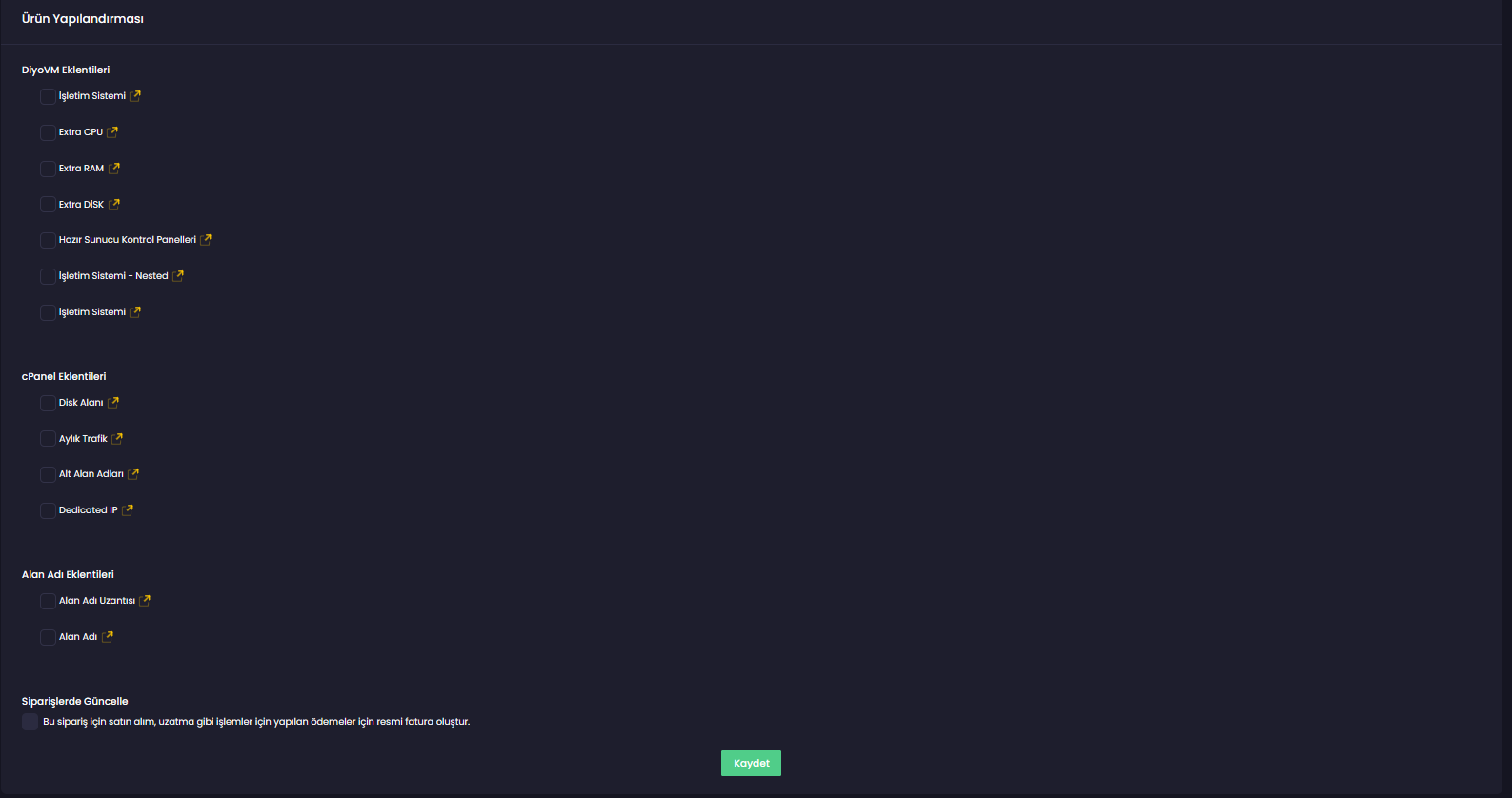
Task: Open external link icon beside Aylık Trafik
Action: tap(117, 439)
